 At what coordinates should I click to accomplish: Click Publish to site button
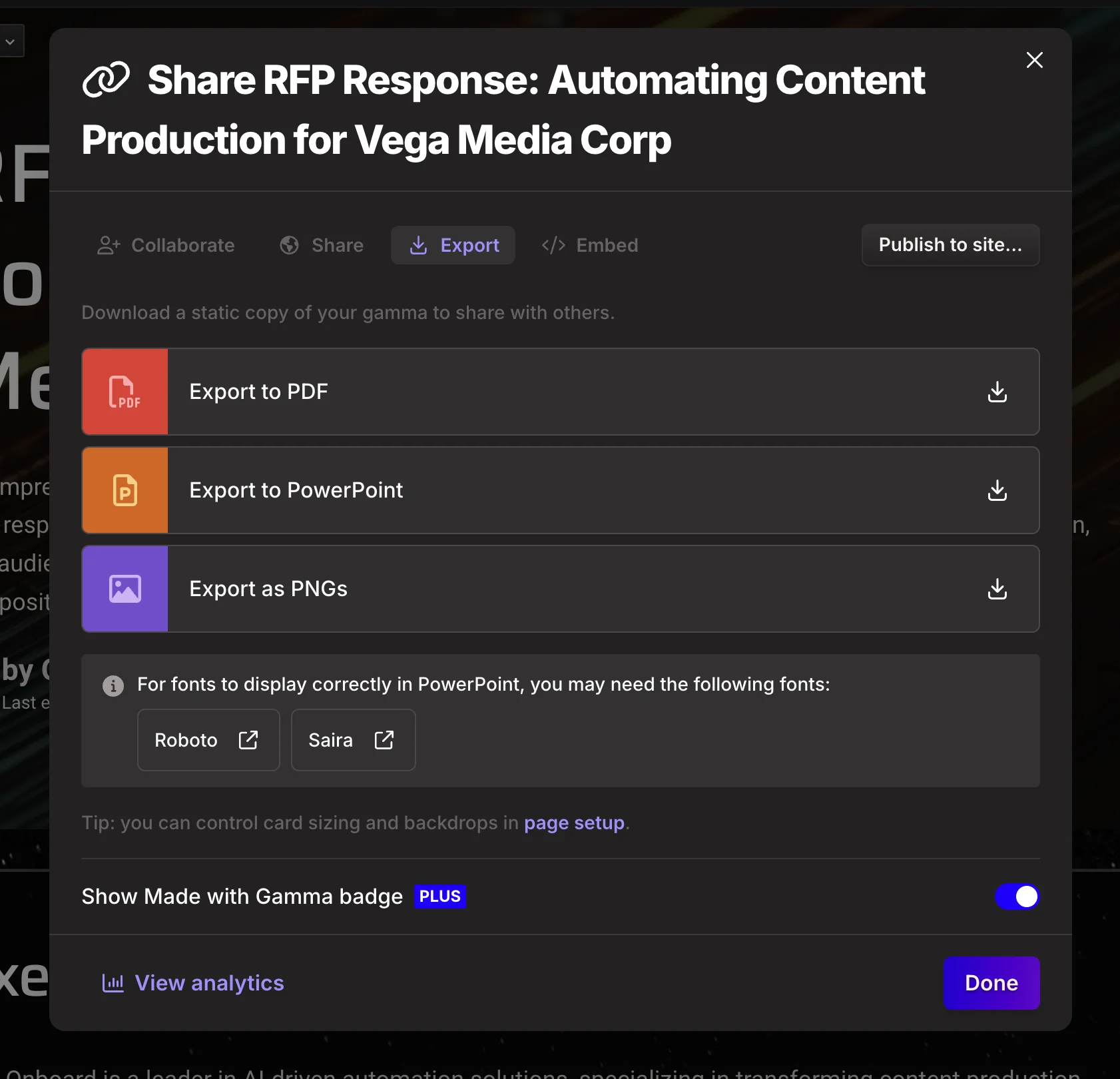(x=950, y=245)
